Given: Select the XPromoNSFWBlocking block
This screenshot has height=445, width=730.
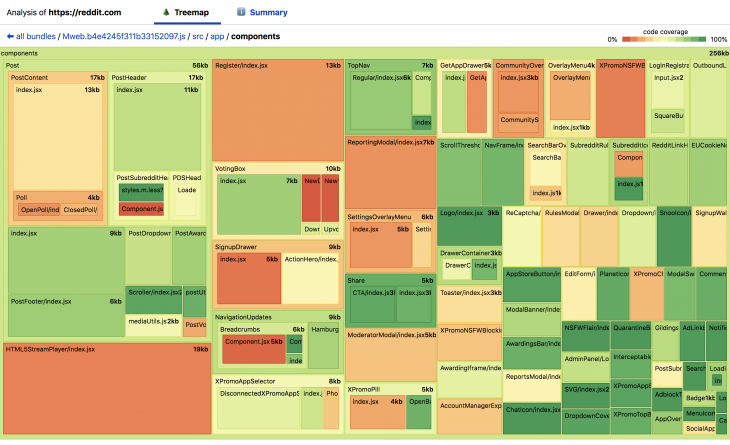Looking at the screenshot, I should pyautogui.click(x=469, y=343).
